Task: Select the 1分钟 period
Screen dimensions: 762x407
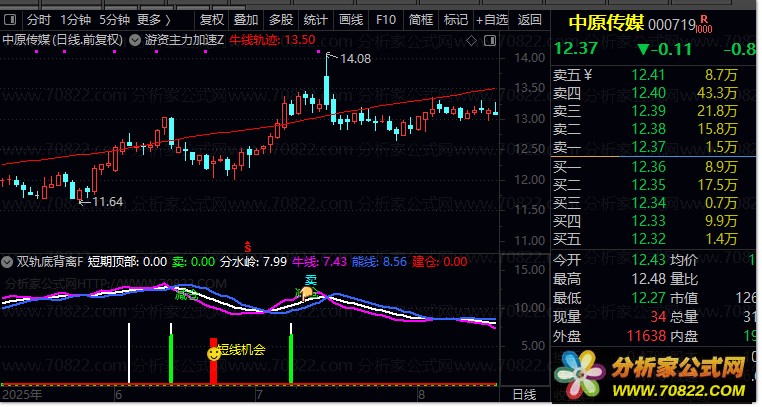Action: (76, 20)
